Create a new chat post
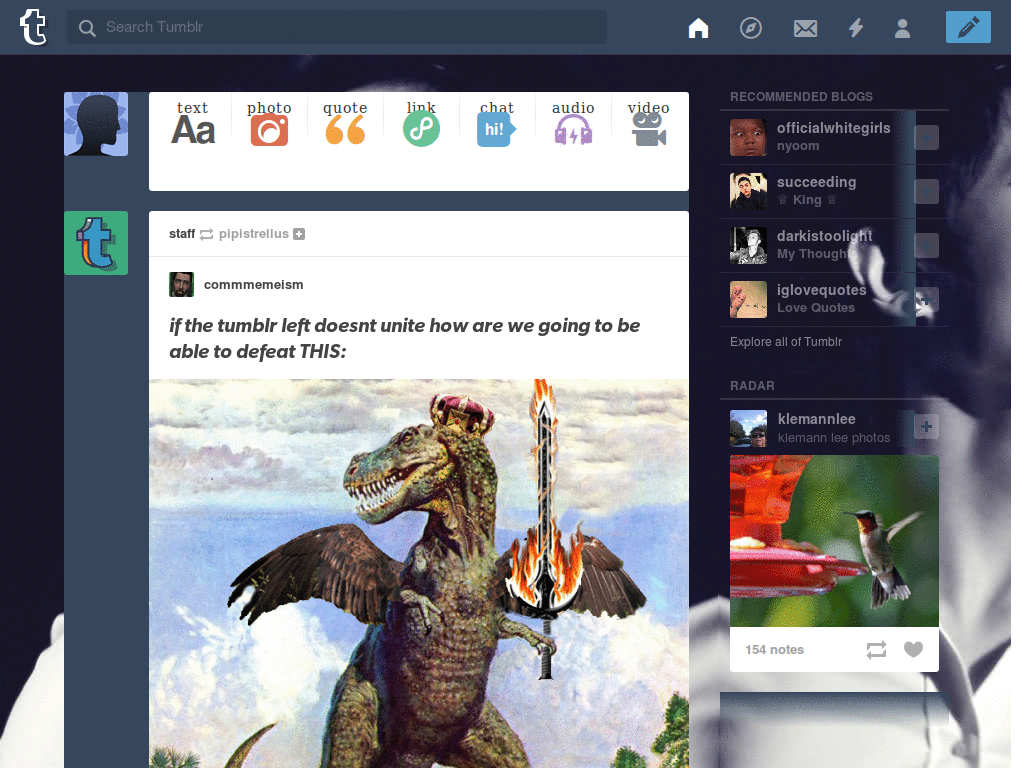Viewport: 1024px width, 768px height. [497, 123]
